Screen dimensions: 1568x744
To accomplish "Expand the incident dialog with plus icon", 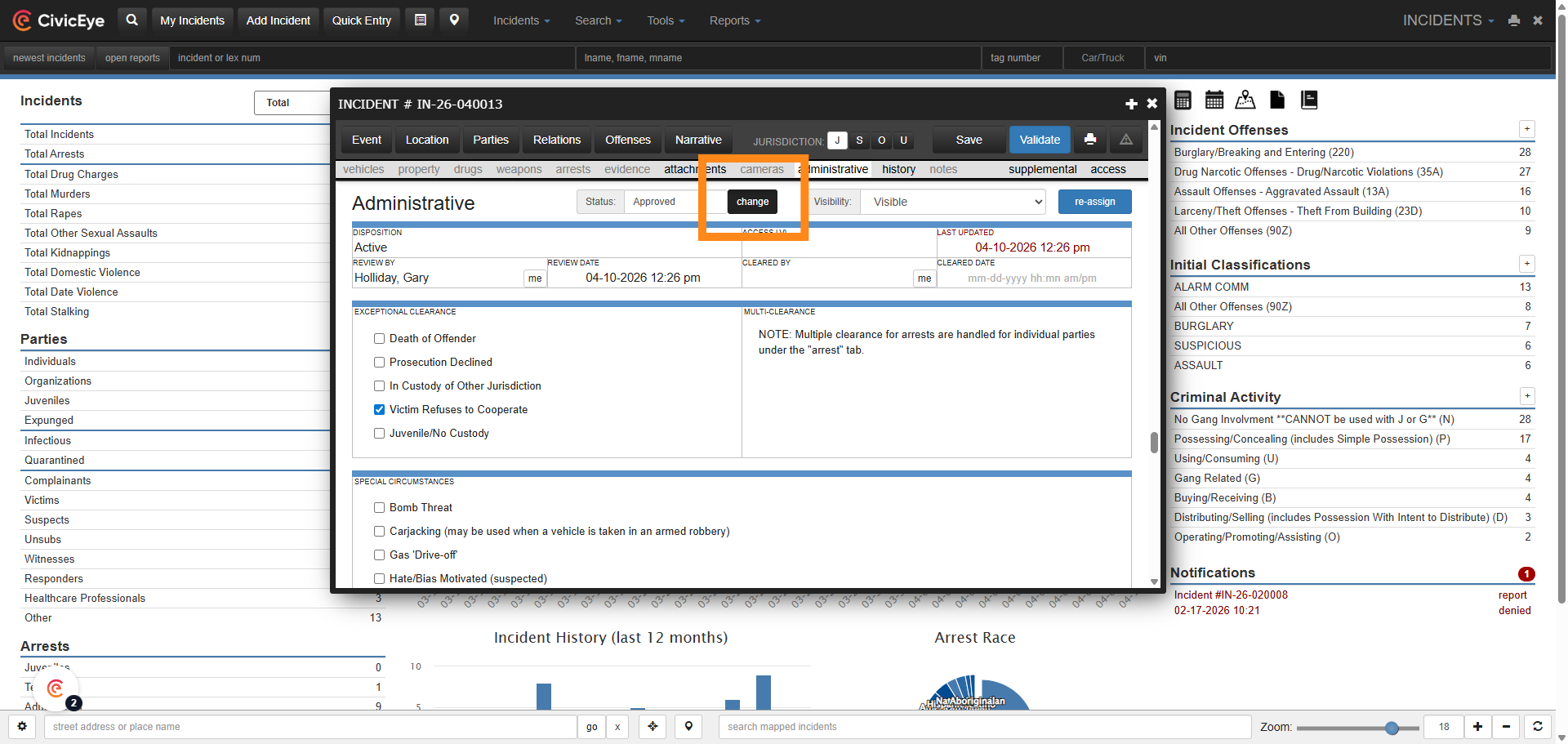I will click(x=1131, y=104).
